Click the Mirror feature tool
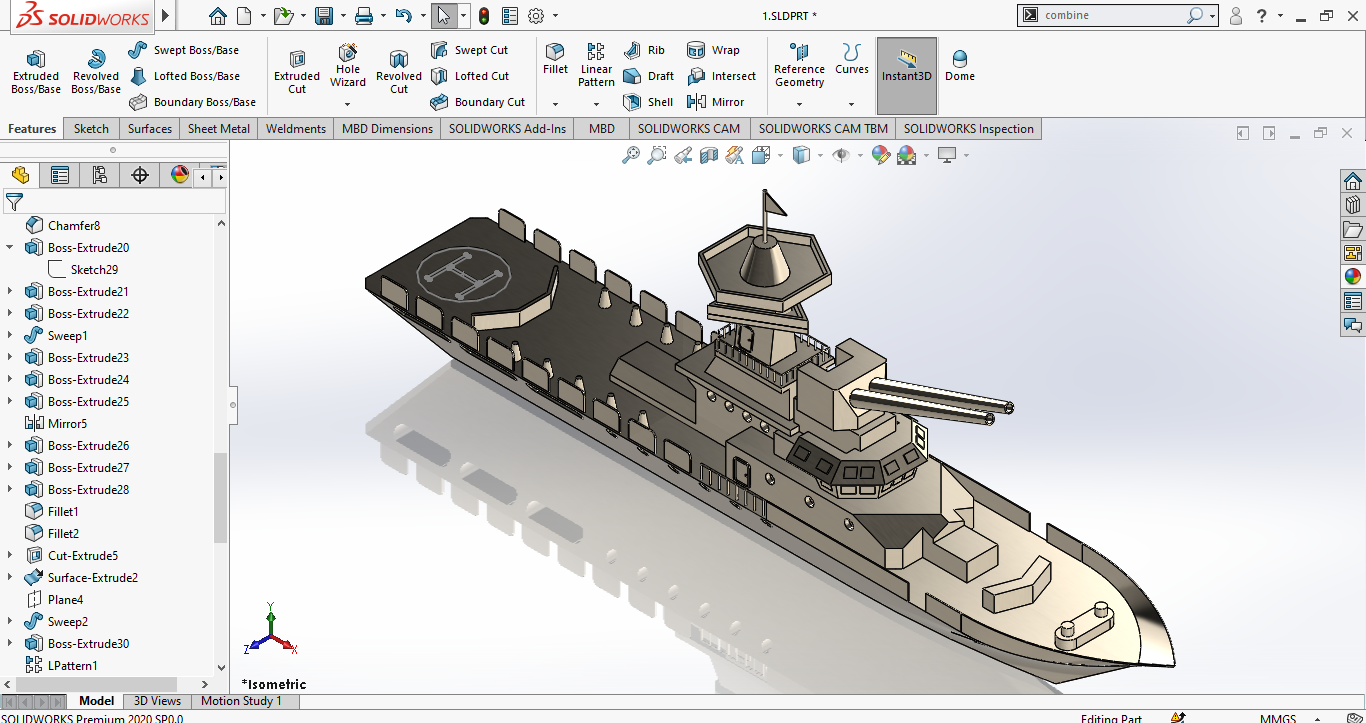Image resolution: width=1366 pixels, height=723 pixels. [x=716, y=102]
